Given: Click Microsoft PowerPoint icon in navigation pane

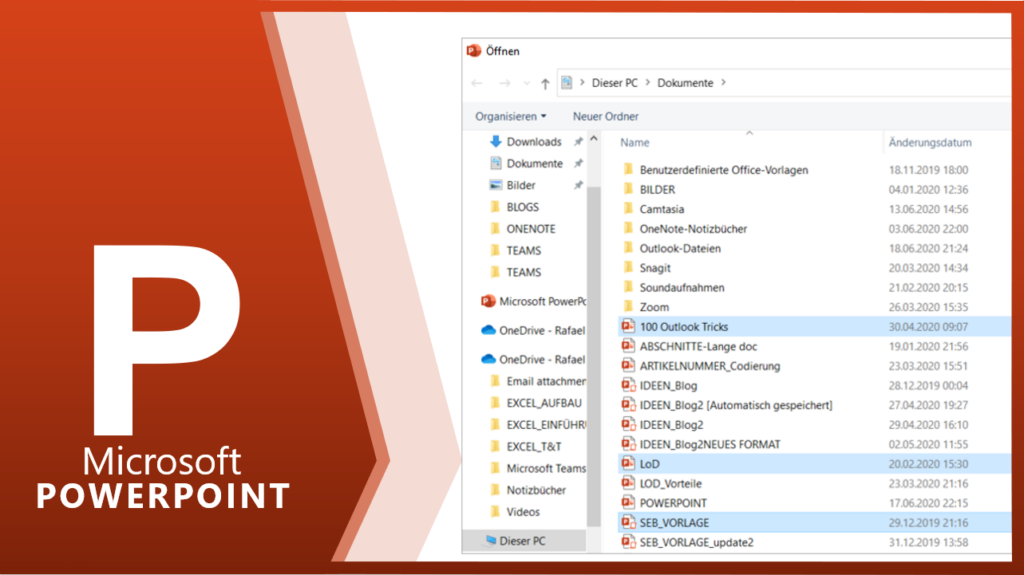Looking at the screenshot, I should (488, 301).
